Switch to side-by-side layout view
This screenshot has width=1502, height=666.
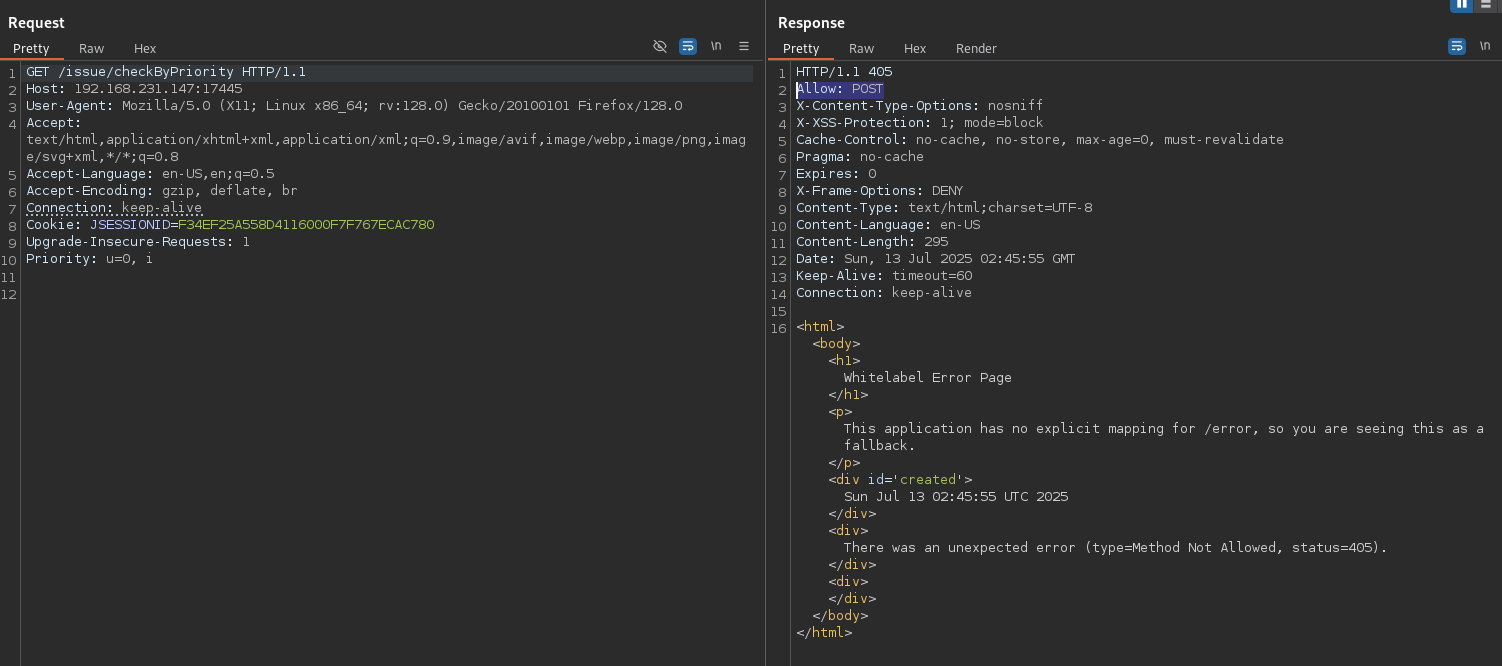tap(1462, 5)
